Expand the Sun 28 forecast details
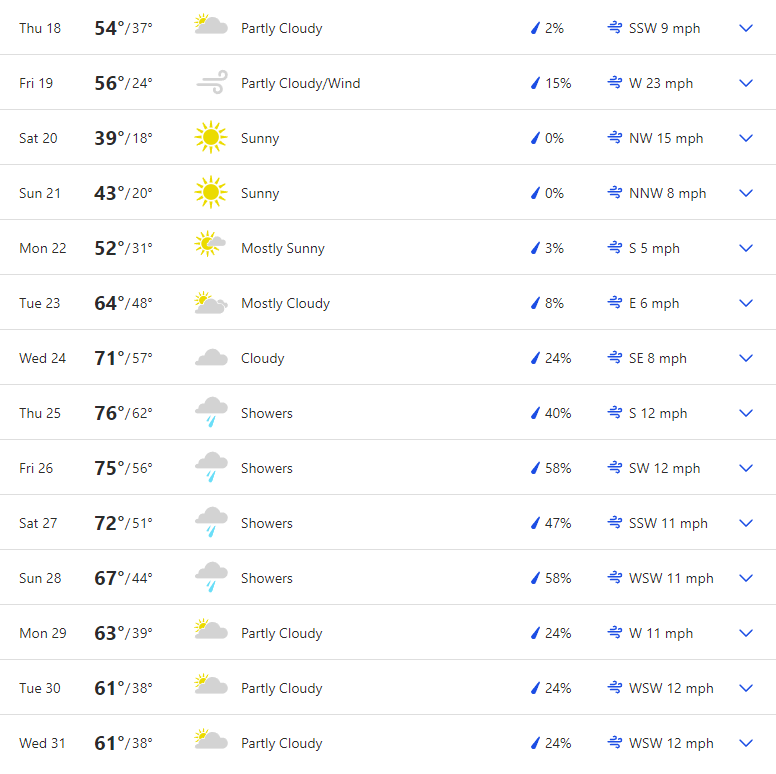The image size is (776, 774). [746, 578]
